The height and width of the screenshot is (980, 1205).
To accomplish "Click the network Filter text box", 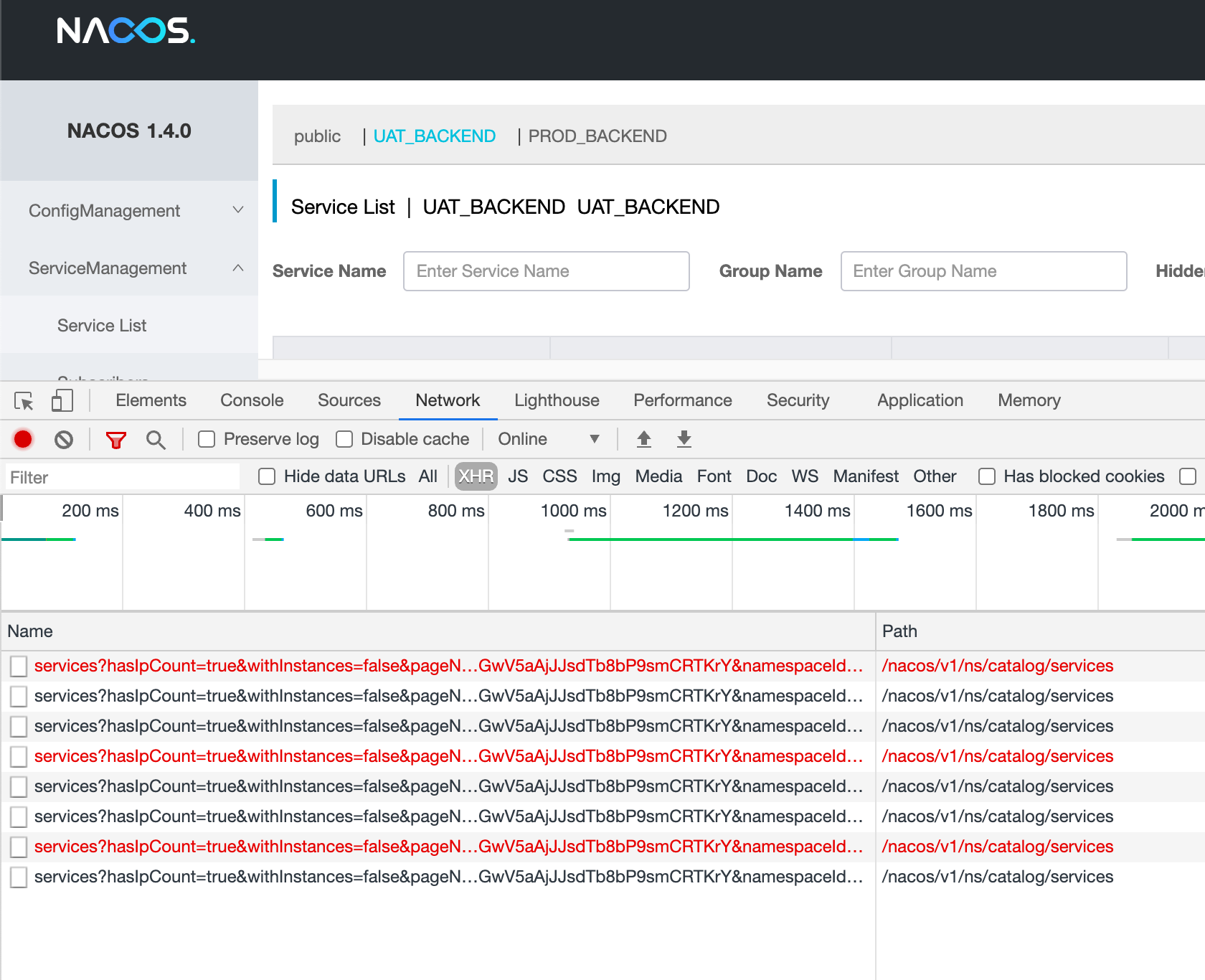I will [x=122, y=477].
